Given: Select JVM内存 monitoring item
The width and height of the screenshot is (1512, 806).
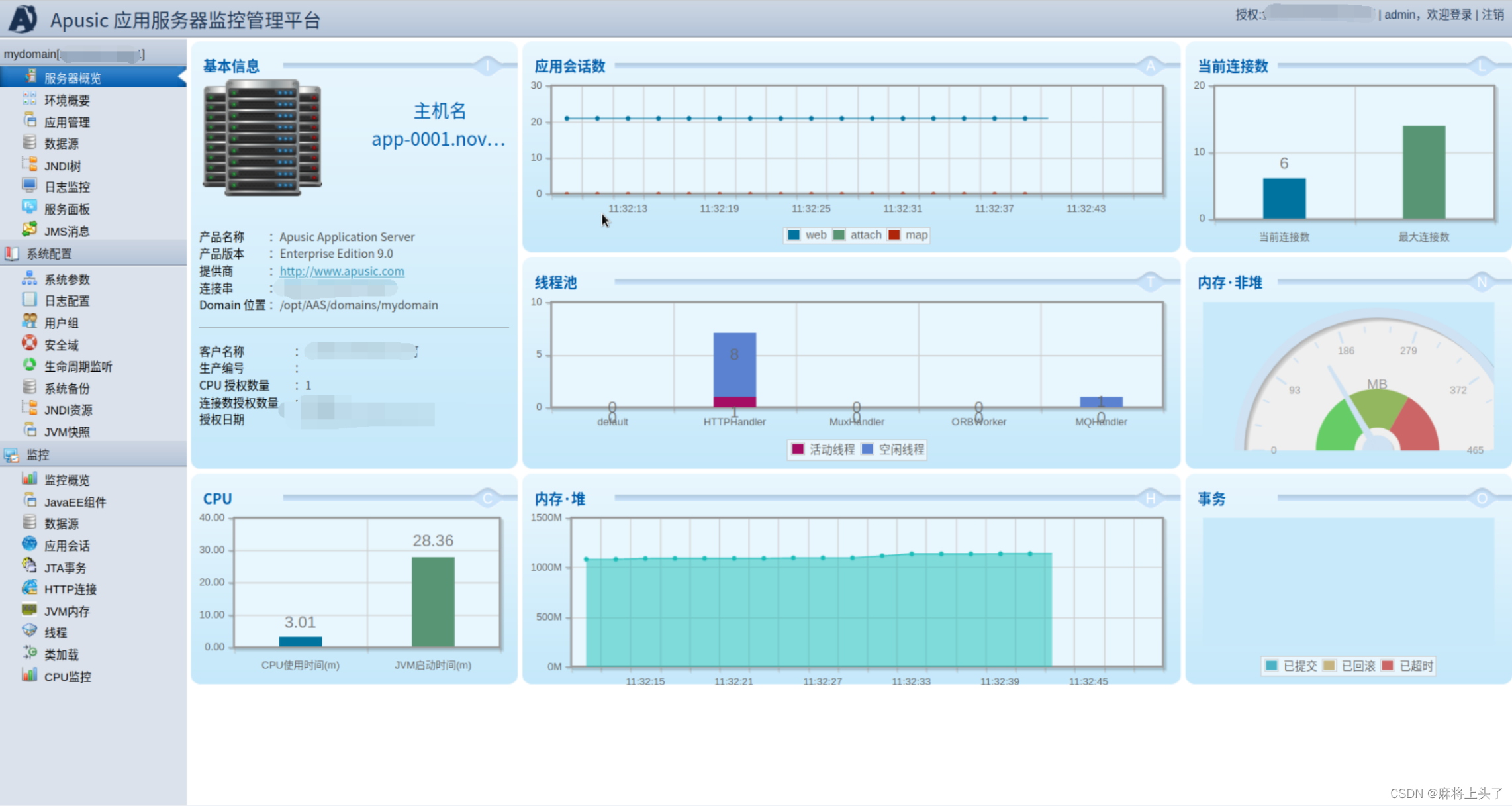Looking at the screenshot, I should click(x=66, y=611).
